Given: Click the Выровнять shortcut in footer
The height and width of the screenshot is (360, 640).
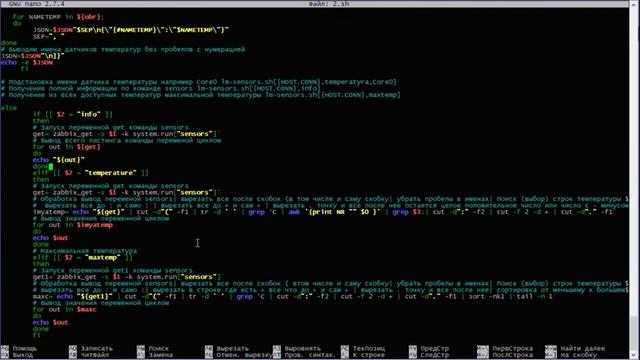Looking at the screenshot, I should tap(297, 349).
